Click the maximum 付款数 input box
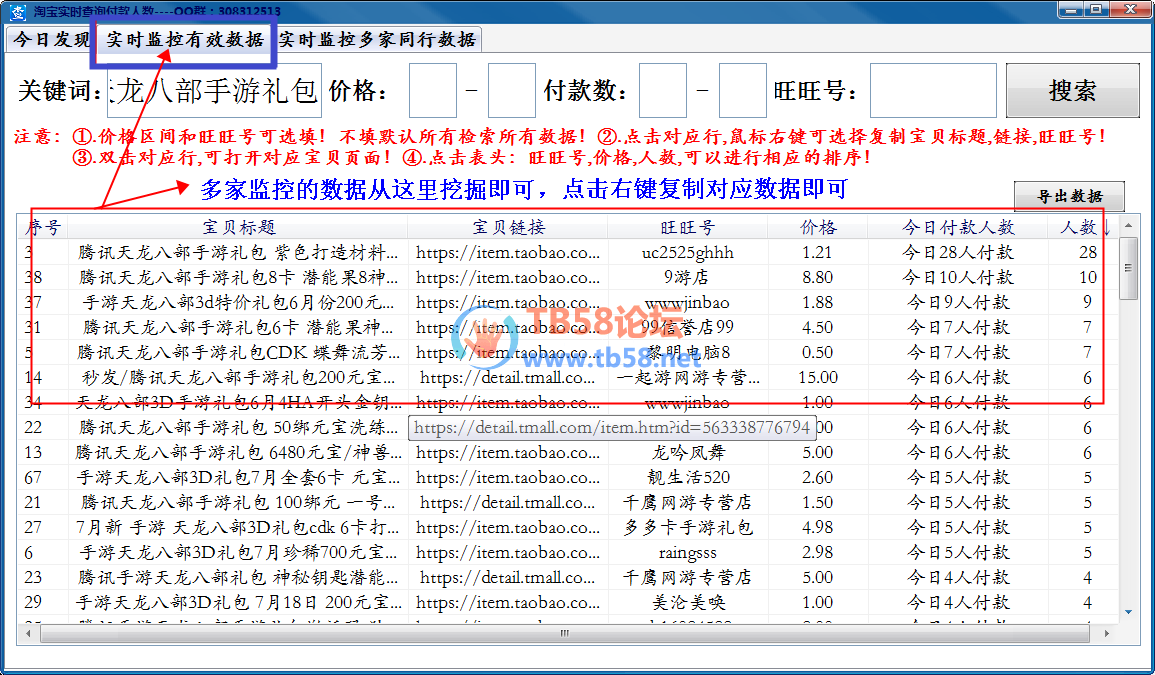This screenshot has height=675, width=1155. coord(742,91)
